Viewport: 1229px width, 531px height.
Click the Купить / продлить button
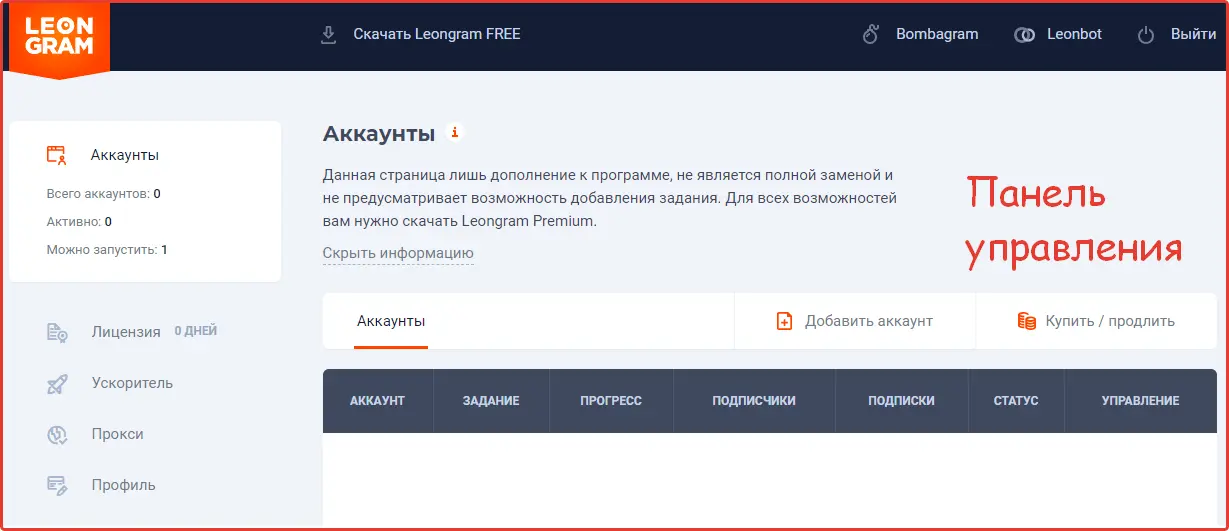[1096, 321]
